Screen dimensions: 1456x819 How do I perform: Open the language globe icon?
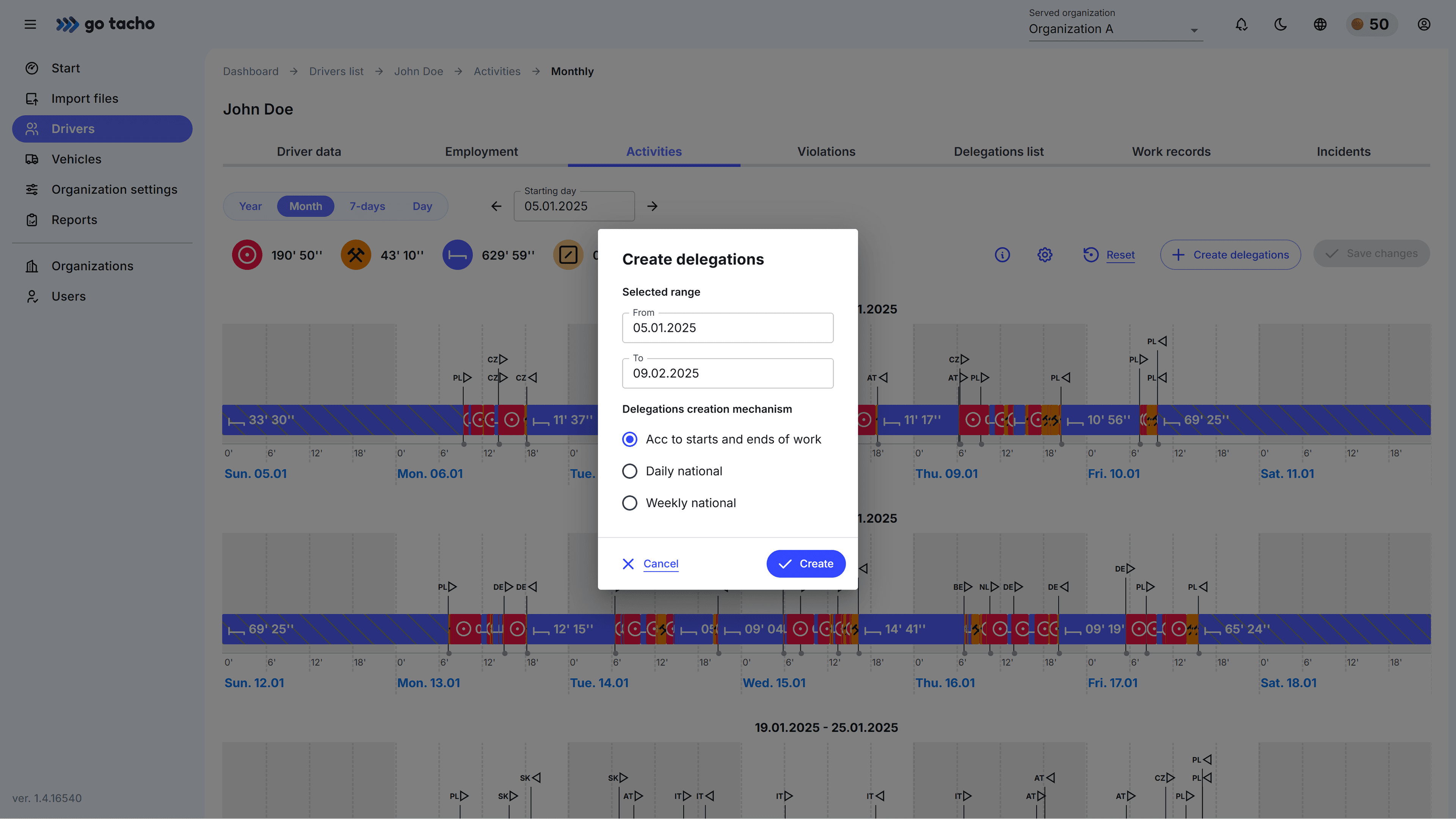(1320, 24)
